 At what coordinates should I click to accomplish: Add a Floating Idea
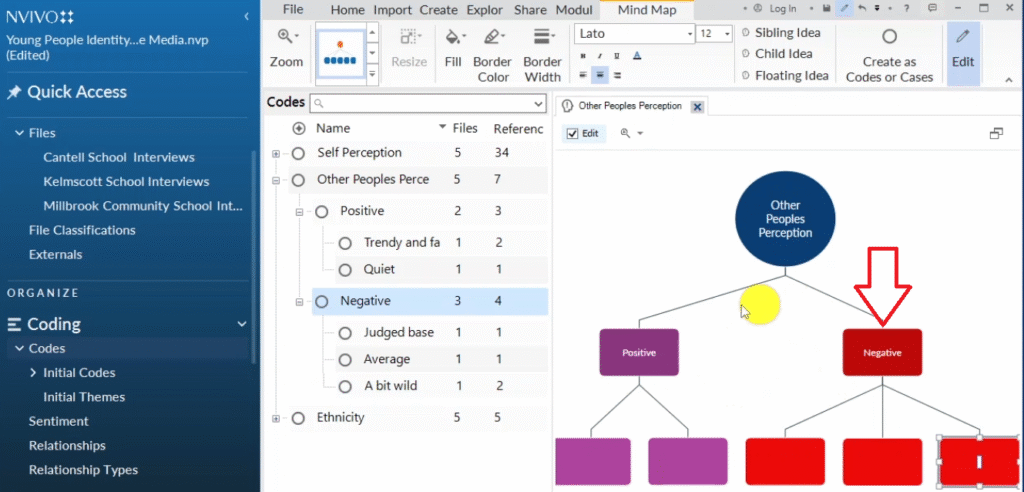(x=783, y=75)
